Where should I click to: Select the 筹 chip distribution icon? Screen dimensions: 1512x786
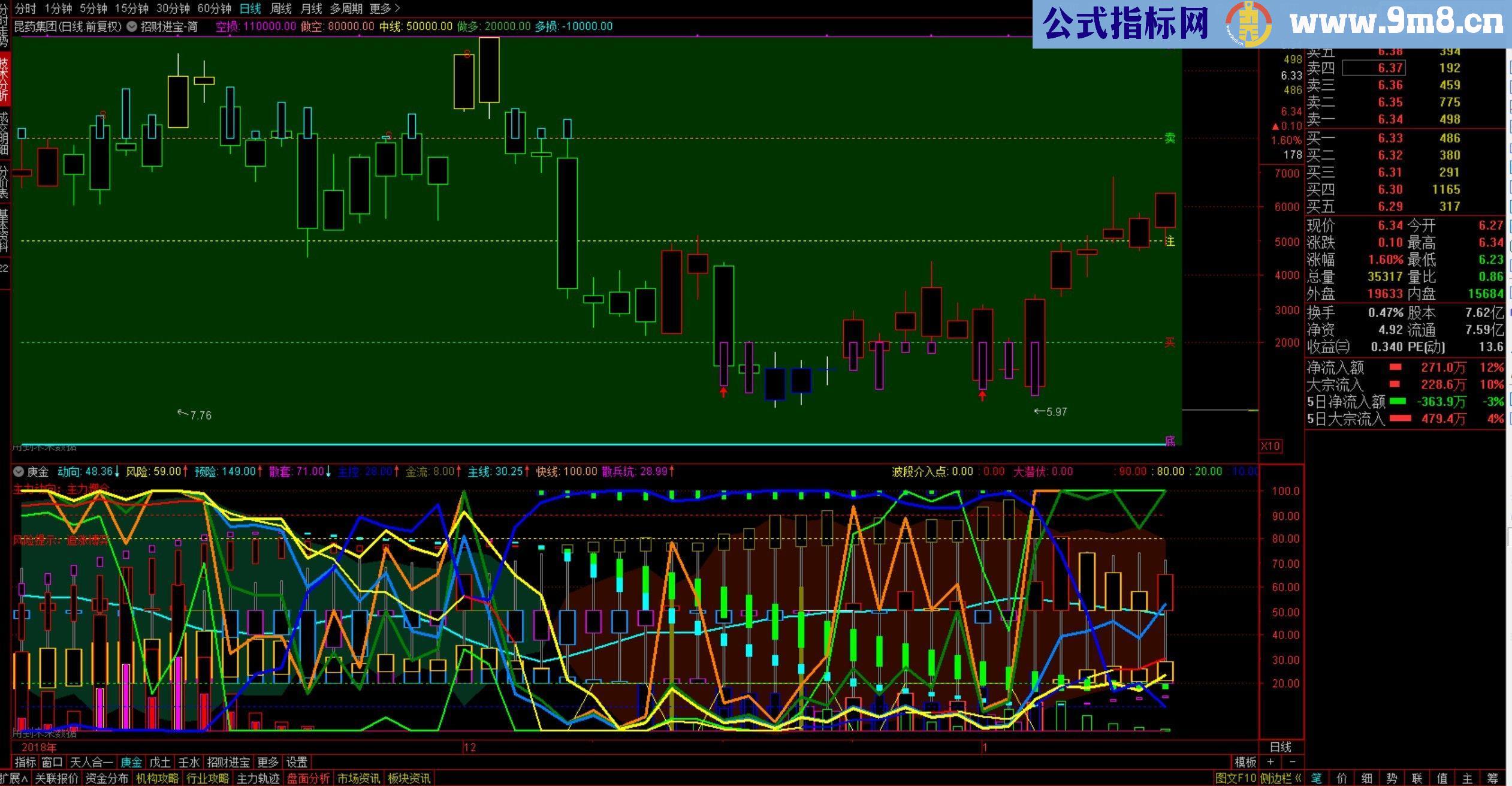1492,778
